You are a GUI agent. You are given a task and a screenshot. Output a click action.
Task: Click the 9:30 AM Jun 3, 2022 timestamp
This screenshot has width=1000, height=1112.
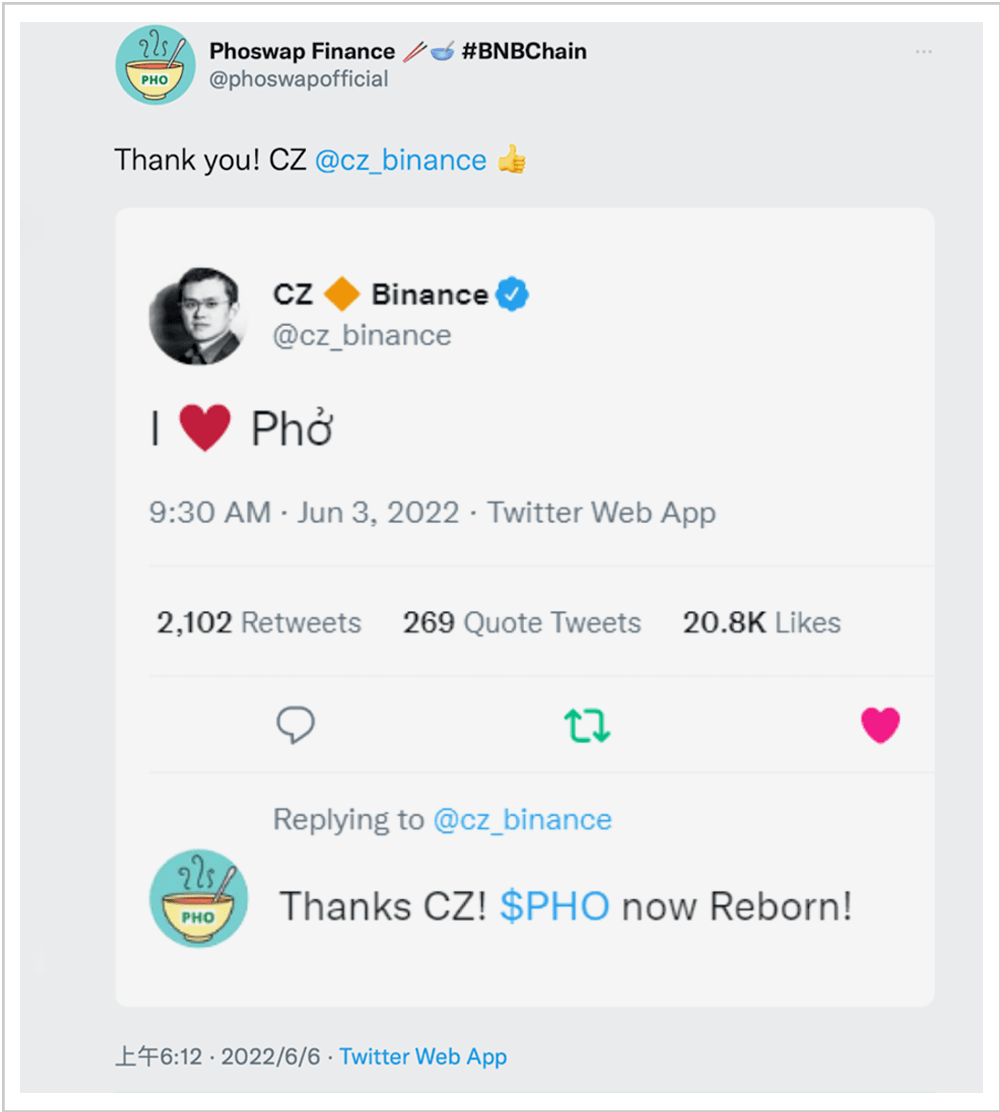(x=304, y=513)
